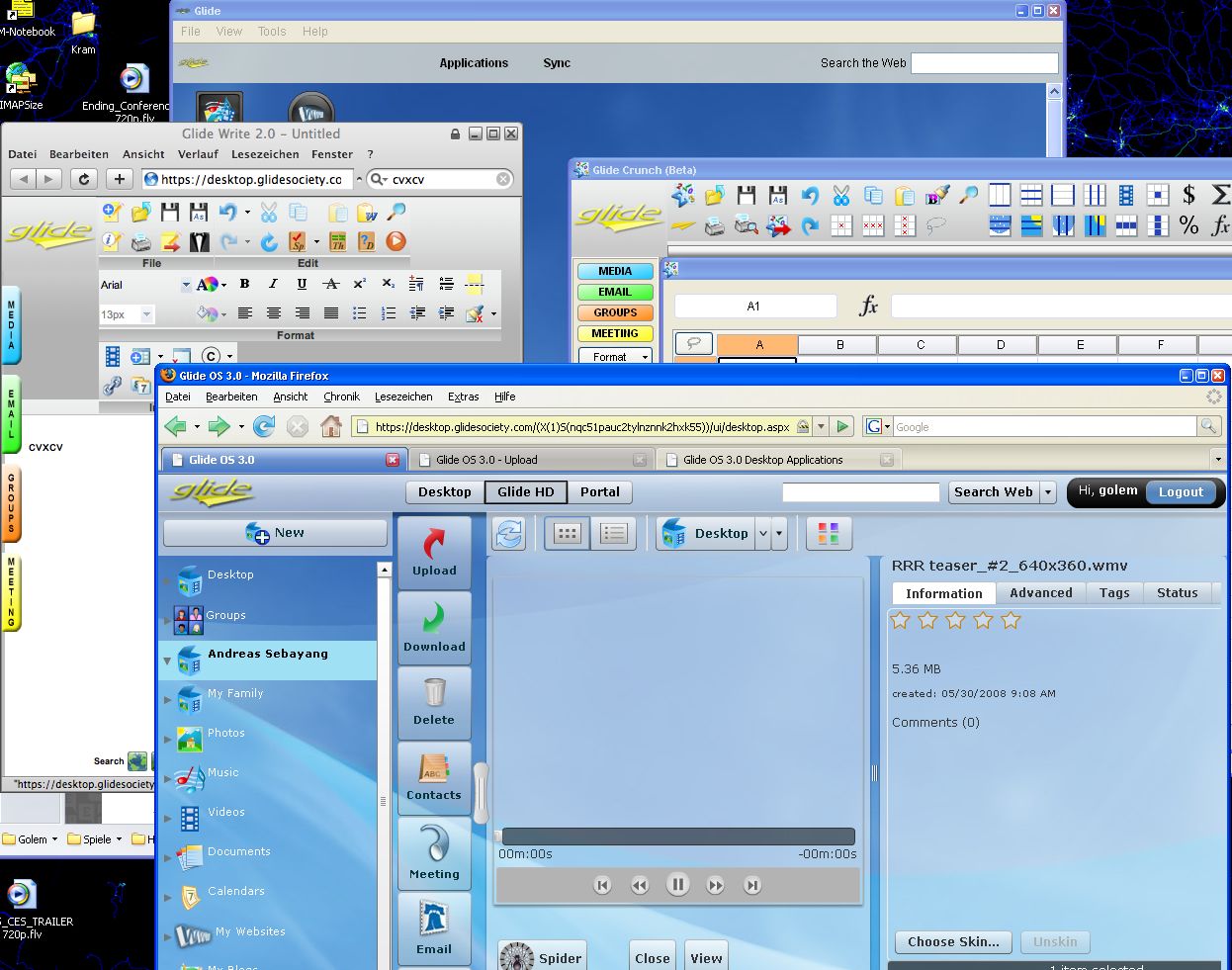Click the Logout button

(x=1181, y=492)
